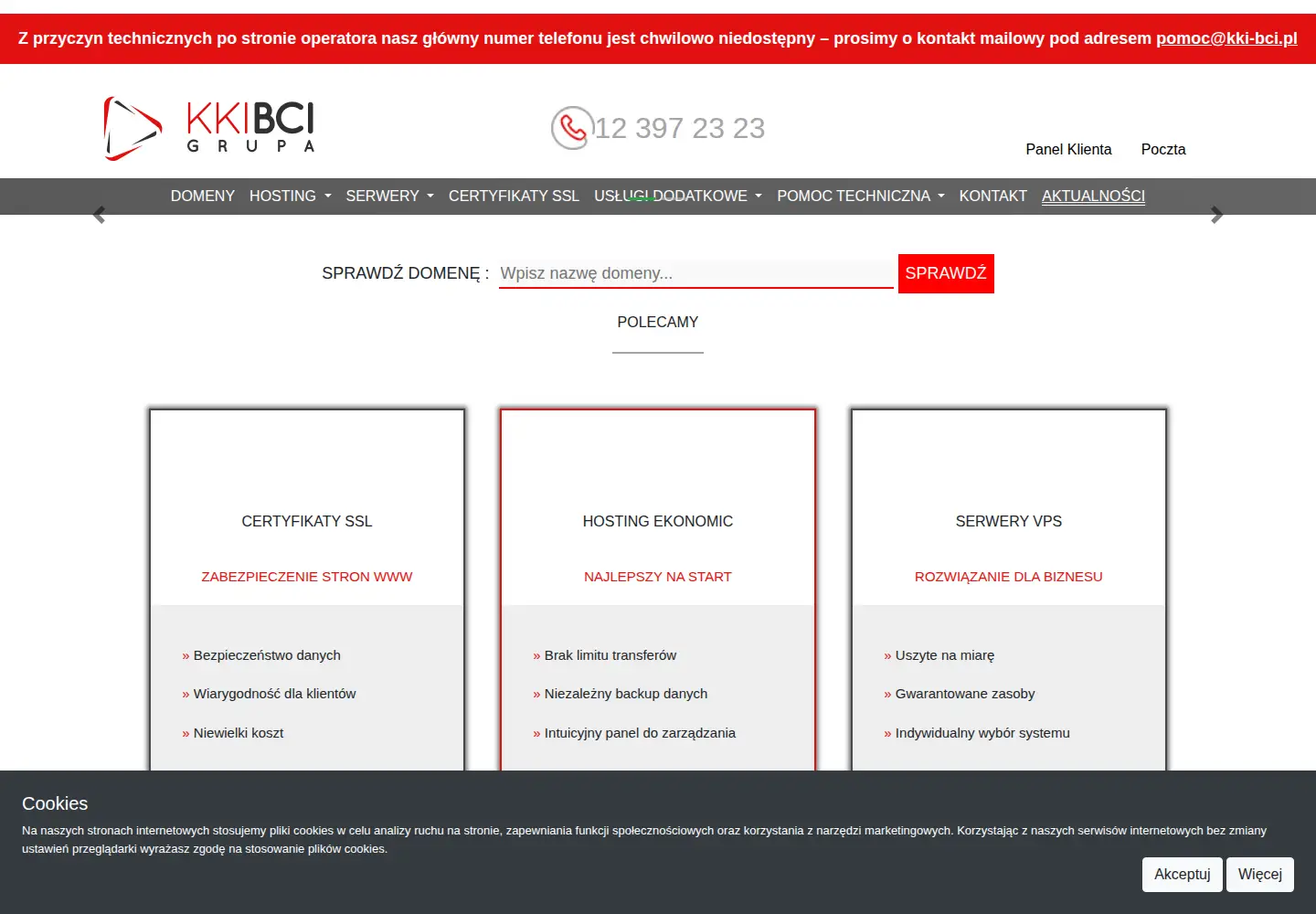Select the SERWERY VPS card title
This screenshot has width=1316, height=914.
click(1009, 521)
